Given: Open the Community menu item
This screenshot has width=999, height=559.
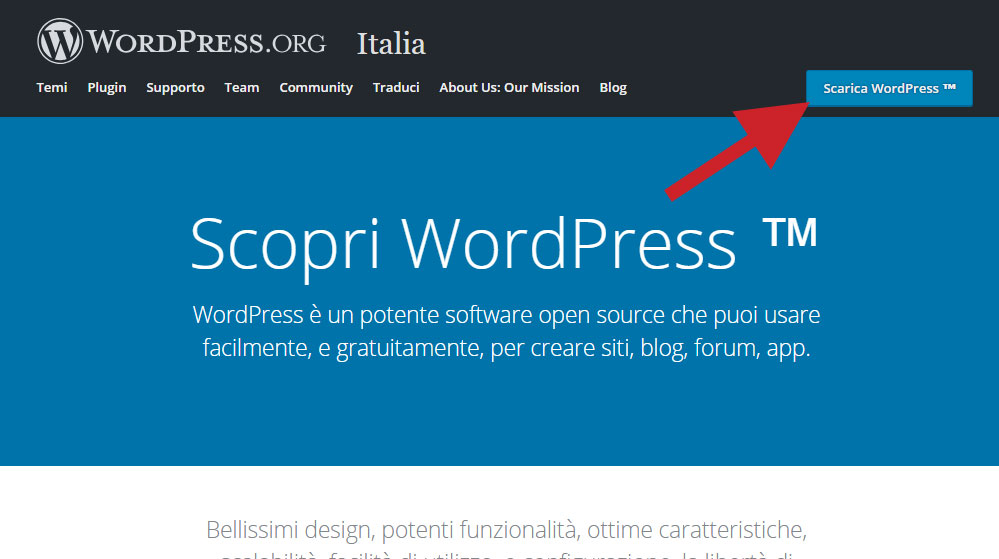Looking at the screenshot, I should [316, 88].
